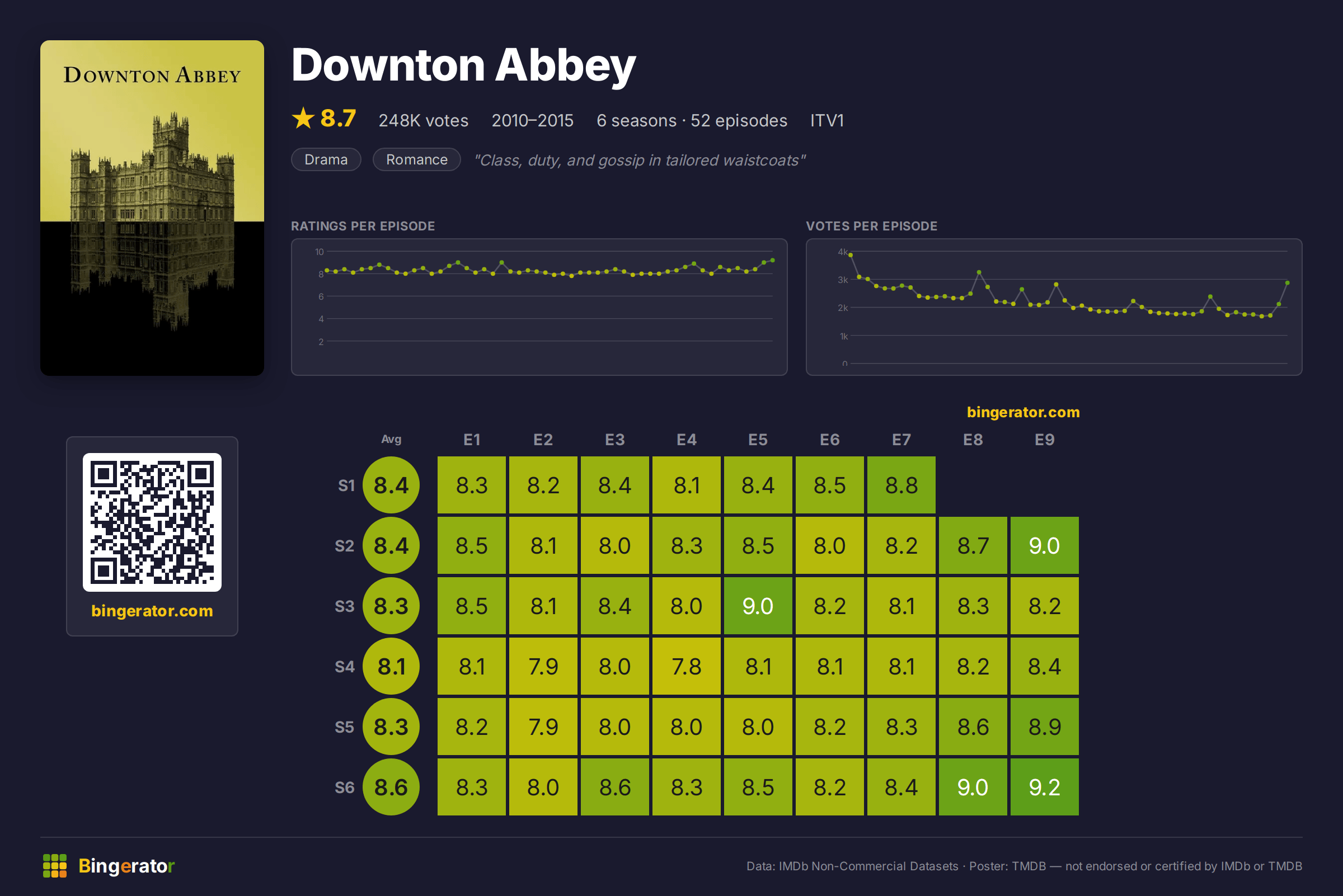Click the S4 average 8.1 circle
This screenshot has width=1343, height=896.
[x=391, y=666]
